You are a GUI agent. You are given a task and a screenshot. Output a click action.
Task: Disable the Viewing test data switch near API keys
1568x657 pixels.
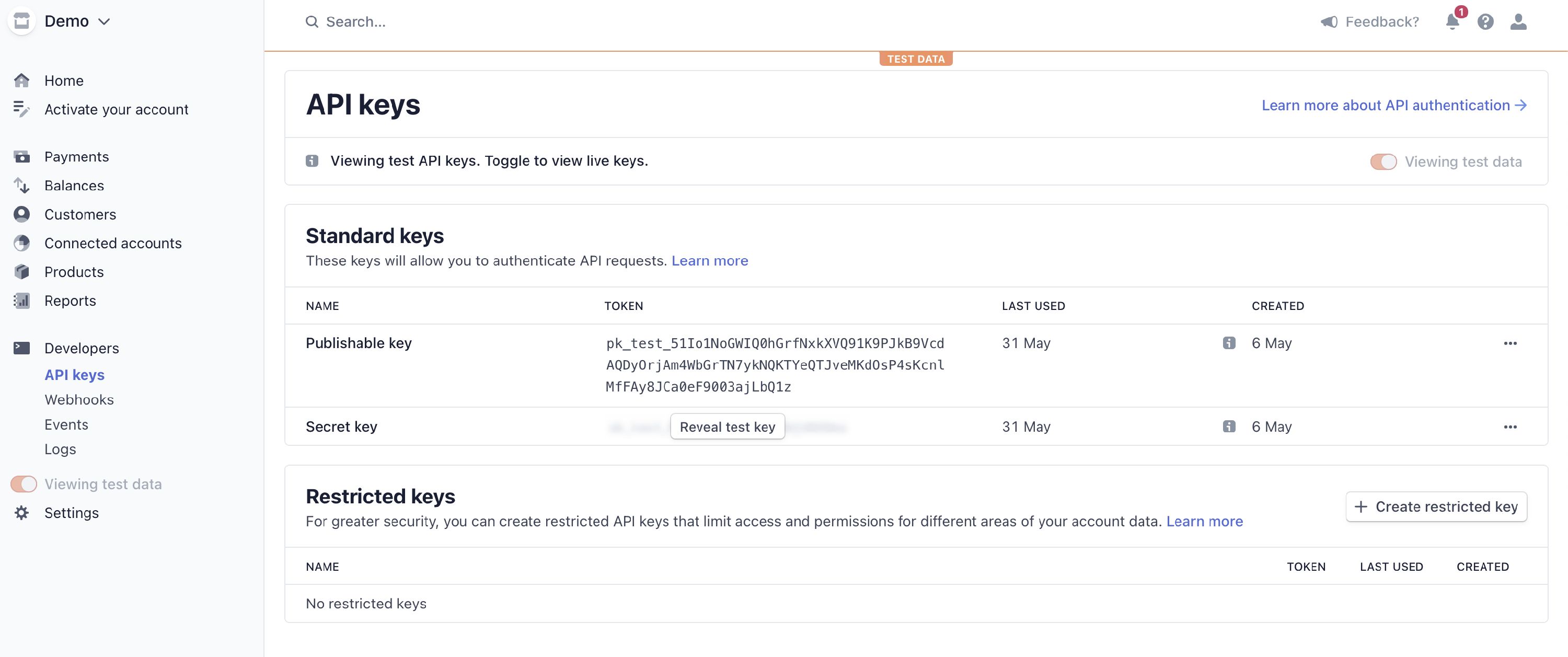(x=1383, y=162)
